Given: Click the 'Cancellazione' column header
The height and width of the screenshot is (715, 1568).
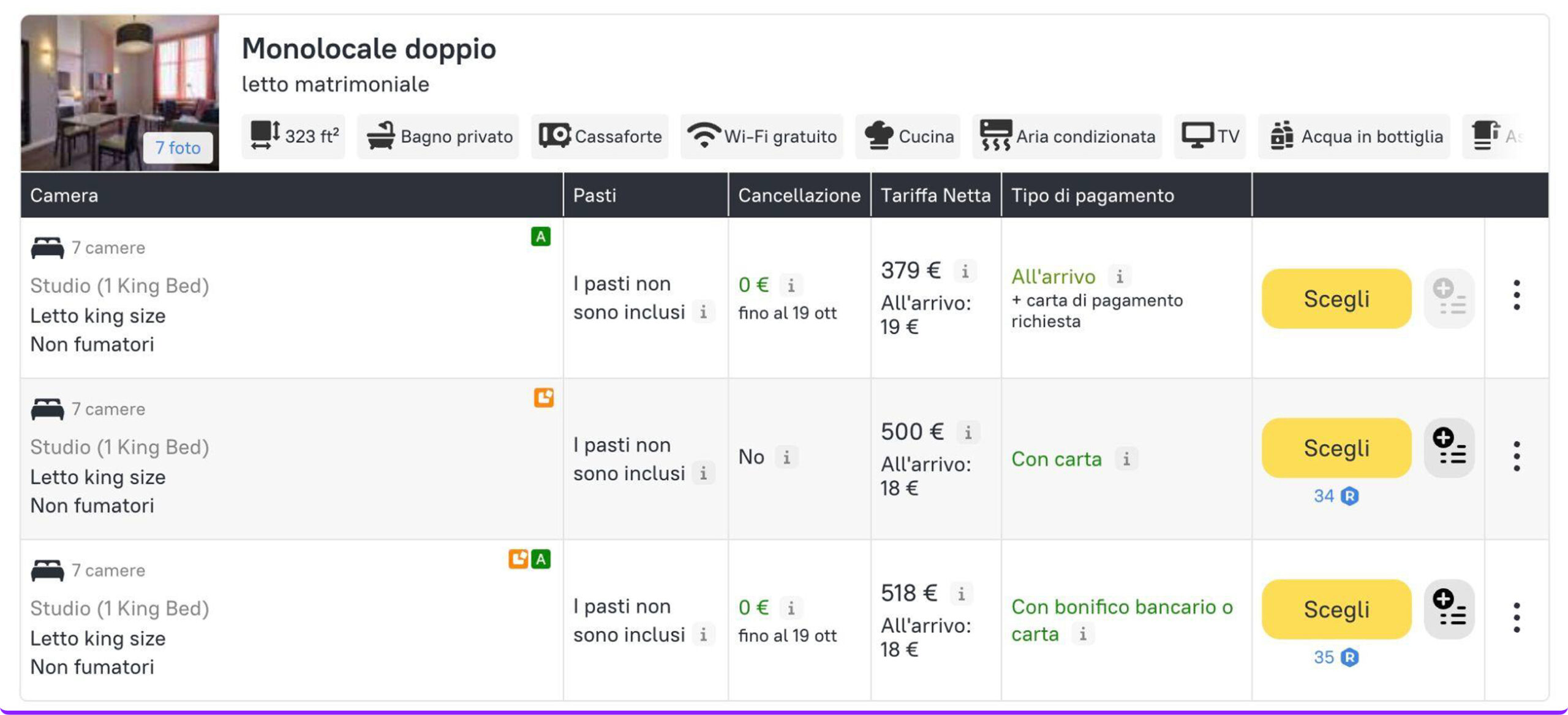Looking at the screenshot, I should pyautogui.click(x=799, y=195).
